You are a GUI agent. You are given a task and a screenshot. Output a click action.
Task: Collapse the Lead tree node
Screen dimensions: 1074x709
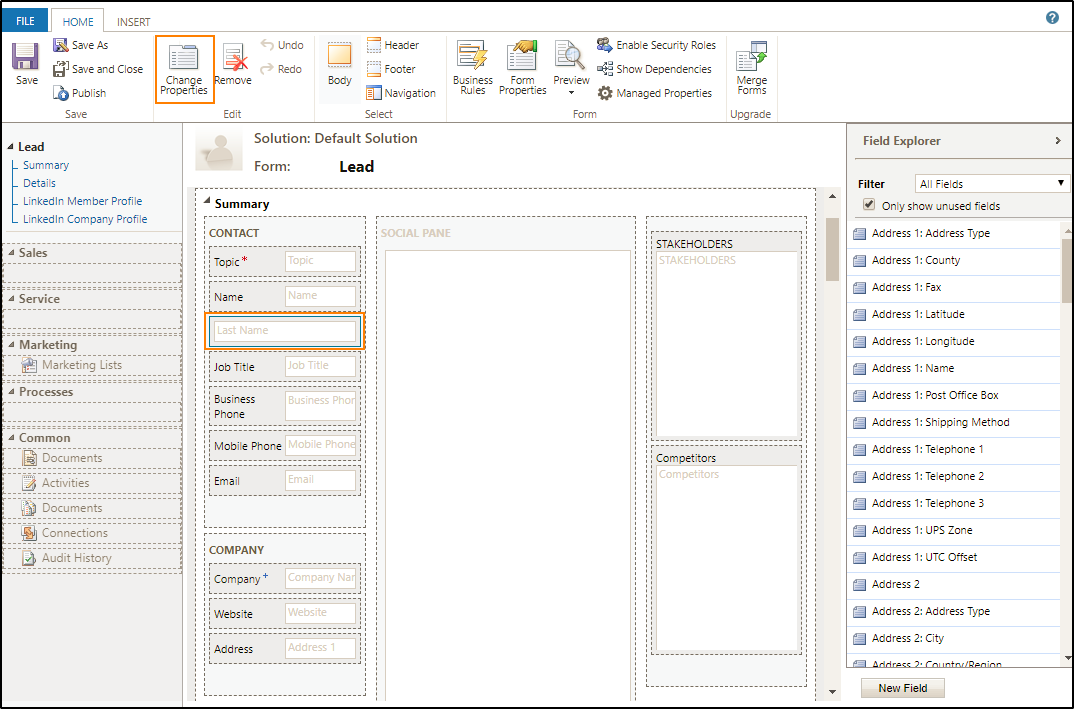pos(10,147)
